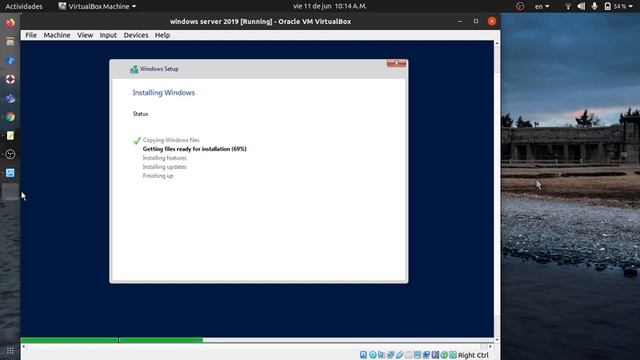
Task: Click 'Finishing up' status line
Action: [x=158, y=176]
